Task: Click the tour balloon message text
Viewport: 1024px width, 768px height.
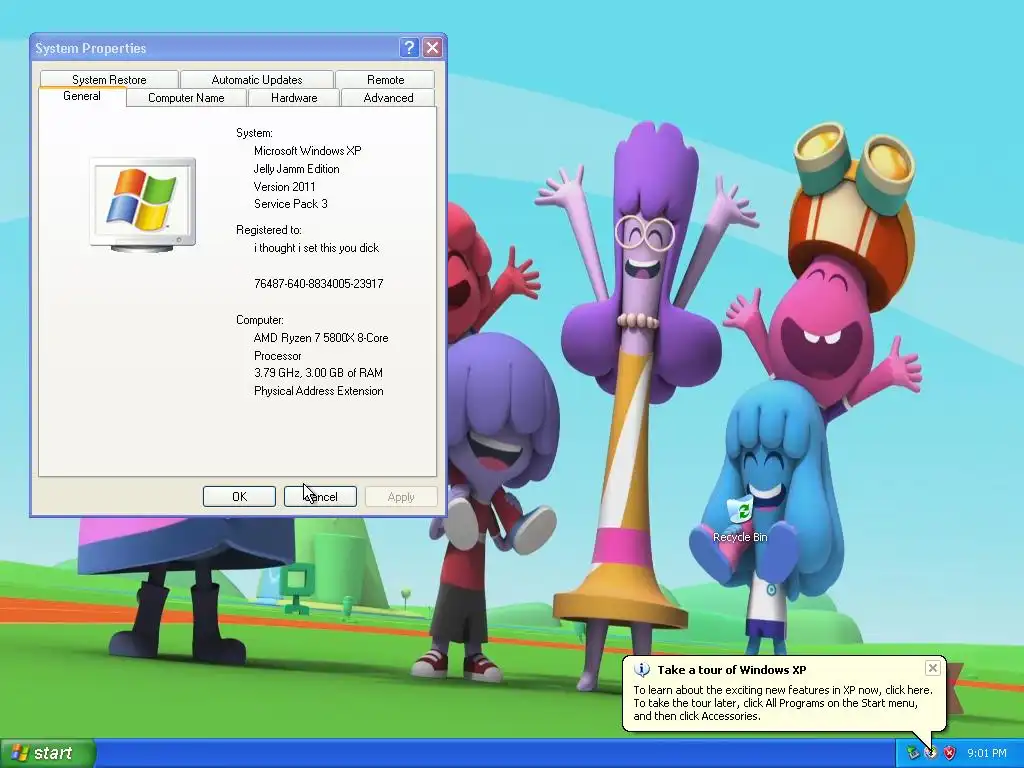Action: pyautogui.click(x=783, y=703)
